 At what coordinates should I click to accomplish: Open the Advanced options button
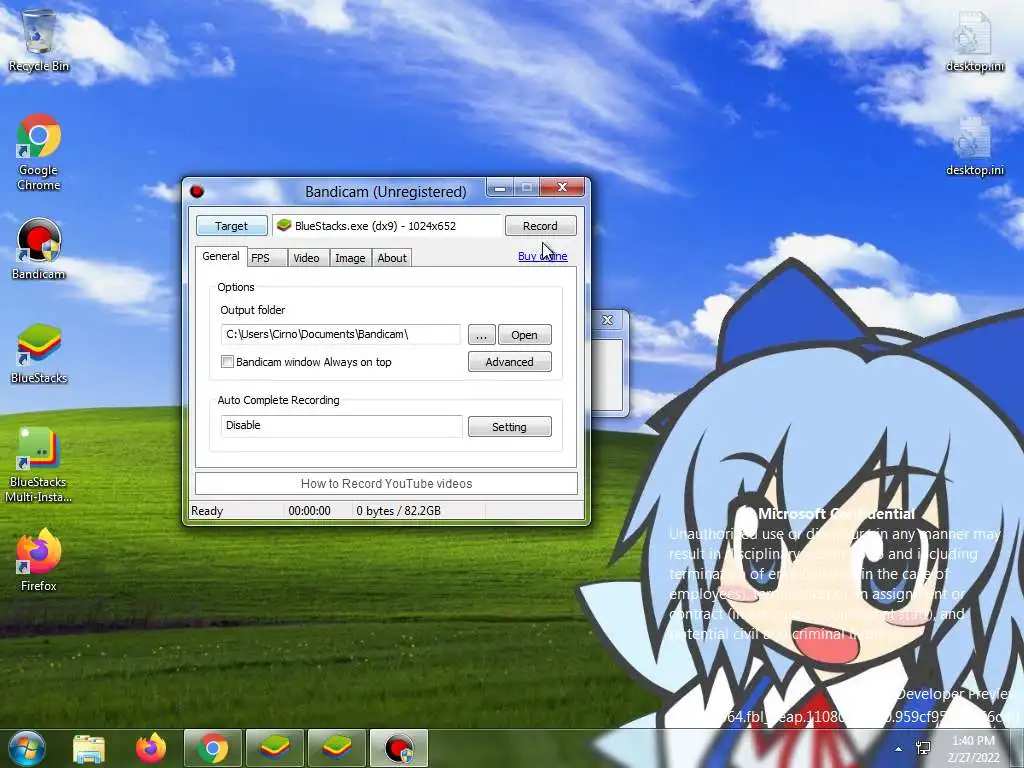pos(509,362)
